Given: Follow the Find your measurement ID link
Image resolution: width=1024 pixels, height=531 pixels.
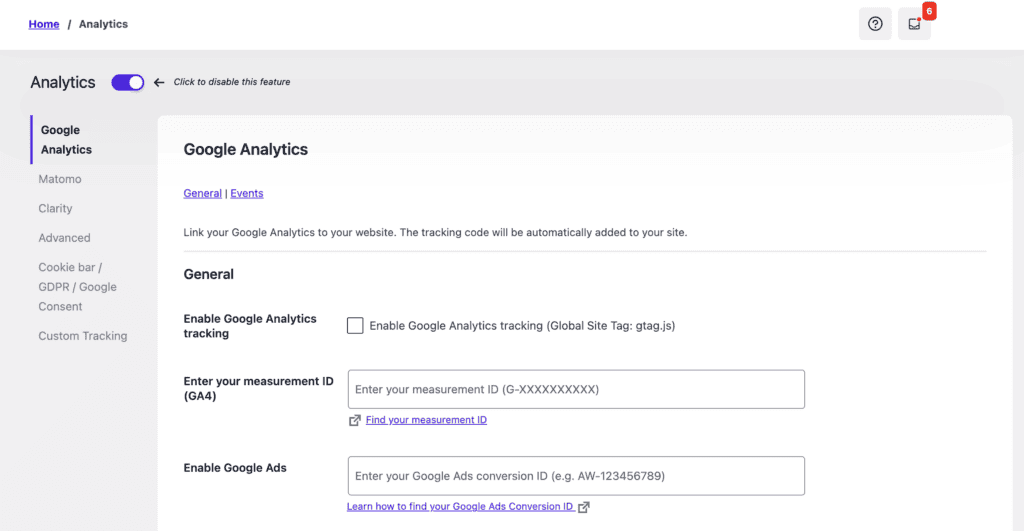Looking at the screenshot, I should pyautogui.click(x=426, y=420).
